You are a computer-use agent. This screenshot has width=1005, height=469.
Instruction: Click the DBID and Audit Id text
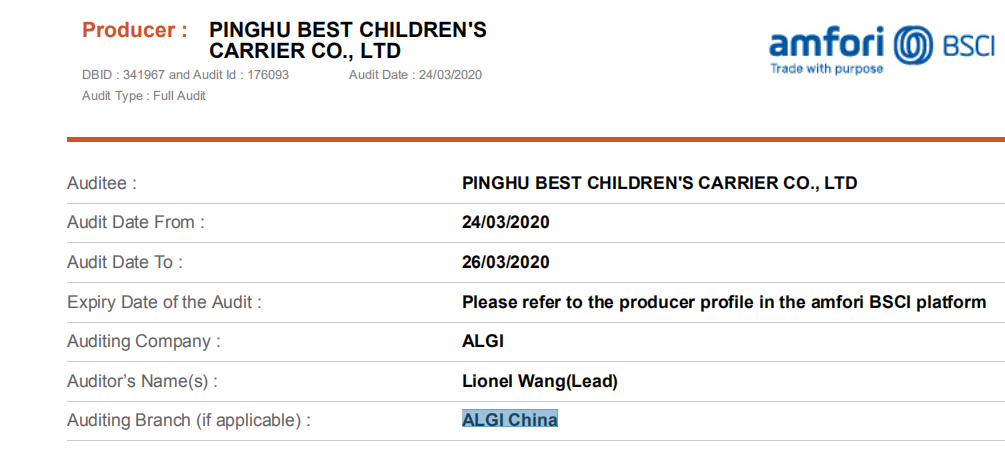point(185,75)
